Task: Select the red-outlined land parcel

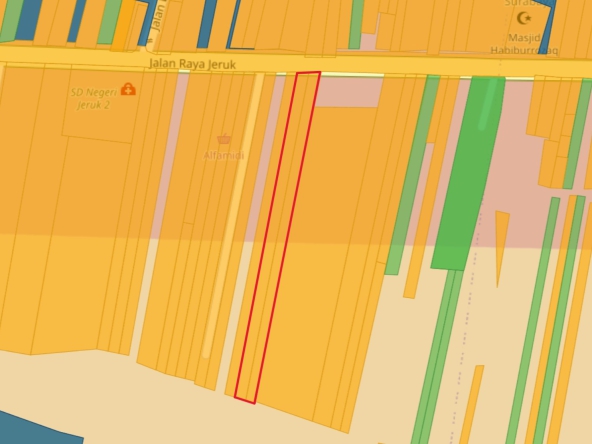Action: coord(278,238)
